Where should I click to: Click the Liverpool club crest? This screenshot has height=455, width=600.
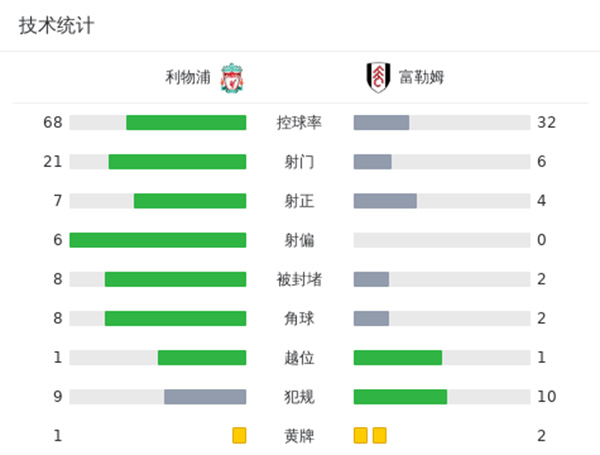point(233,77)
